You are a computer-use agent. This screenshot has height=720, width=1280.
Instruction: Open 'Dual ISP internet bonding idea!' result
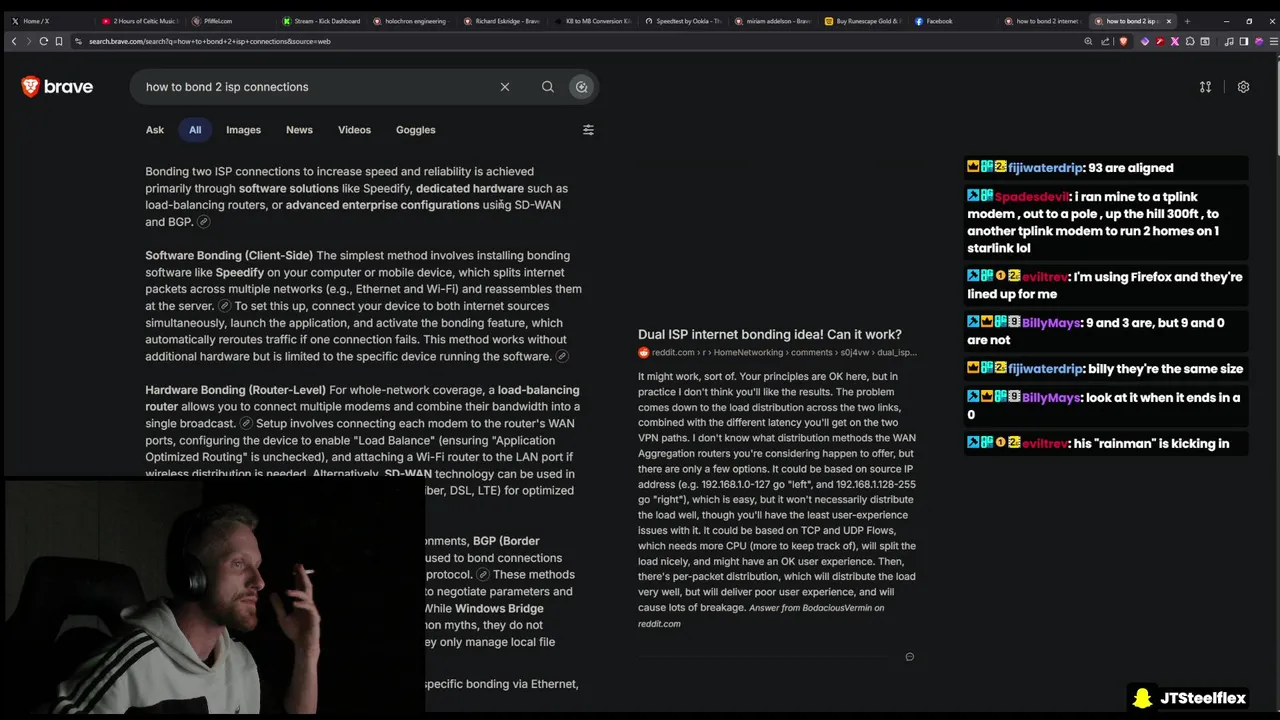(770, 334)
